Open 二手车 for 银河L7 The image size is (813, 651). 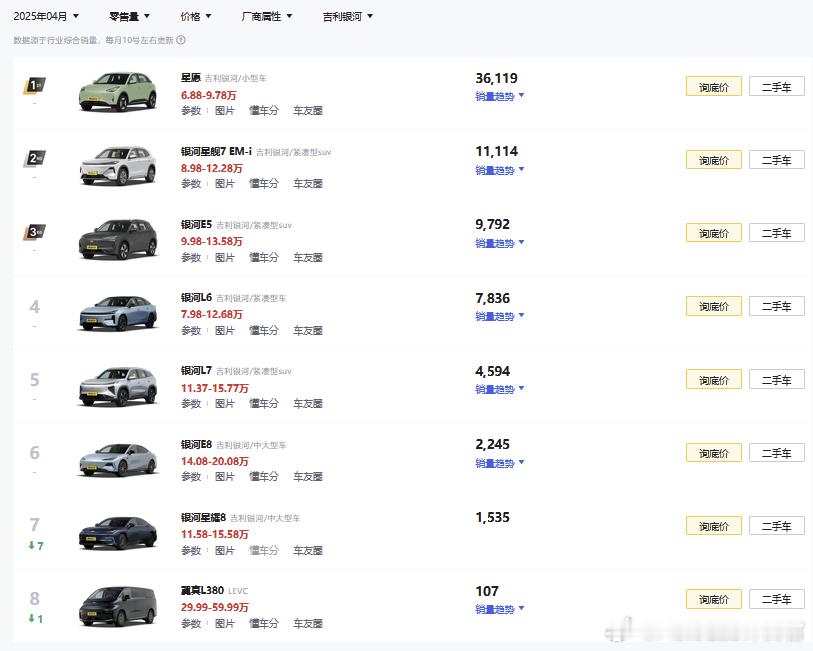[777, 379]
